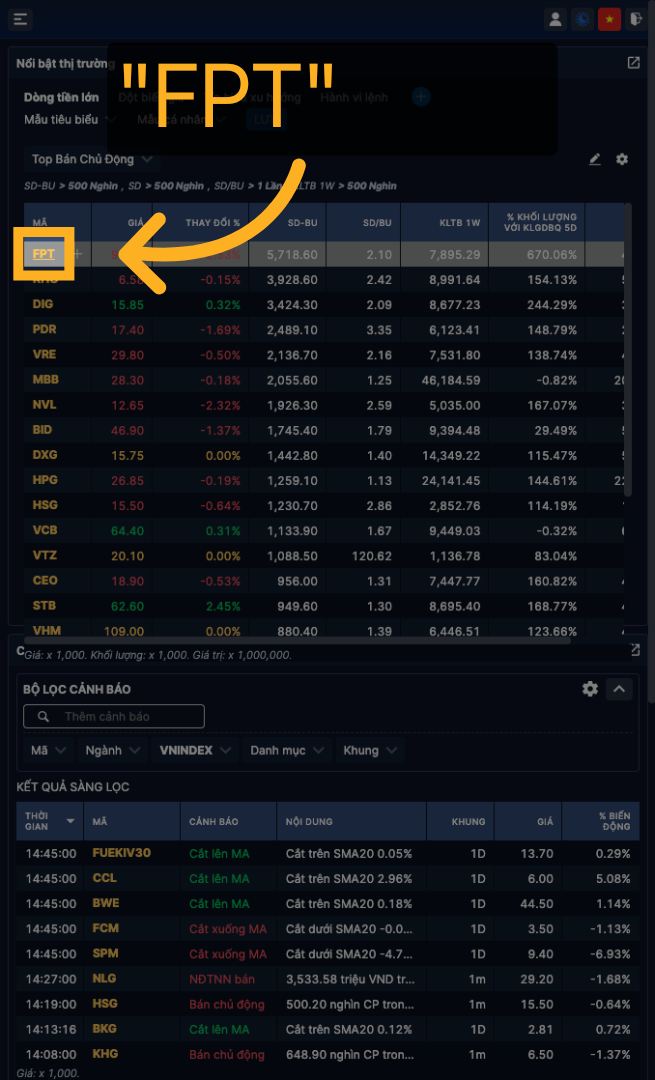
Task: Open the DIG ticker row
Action: point(43,304)
